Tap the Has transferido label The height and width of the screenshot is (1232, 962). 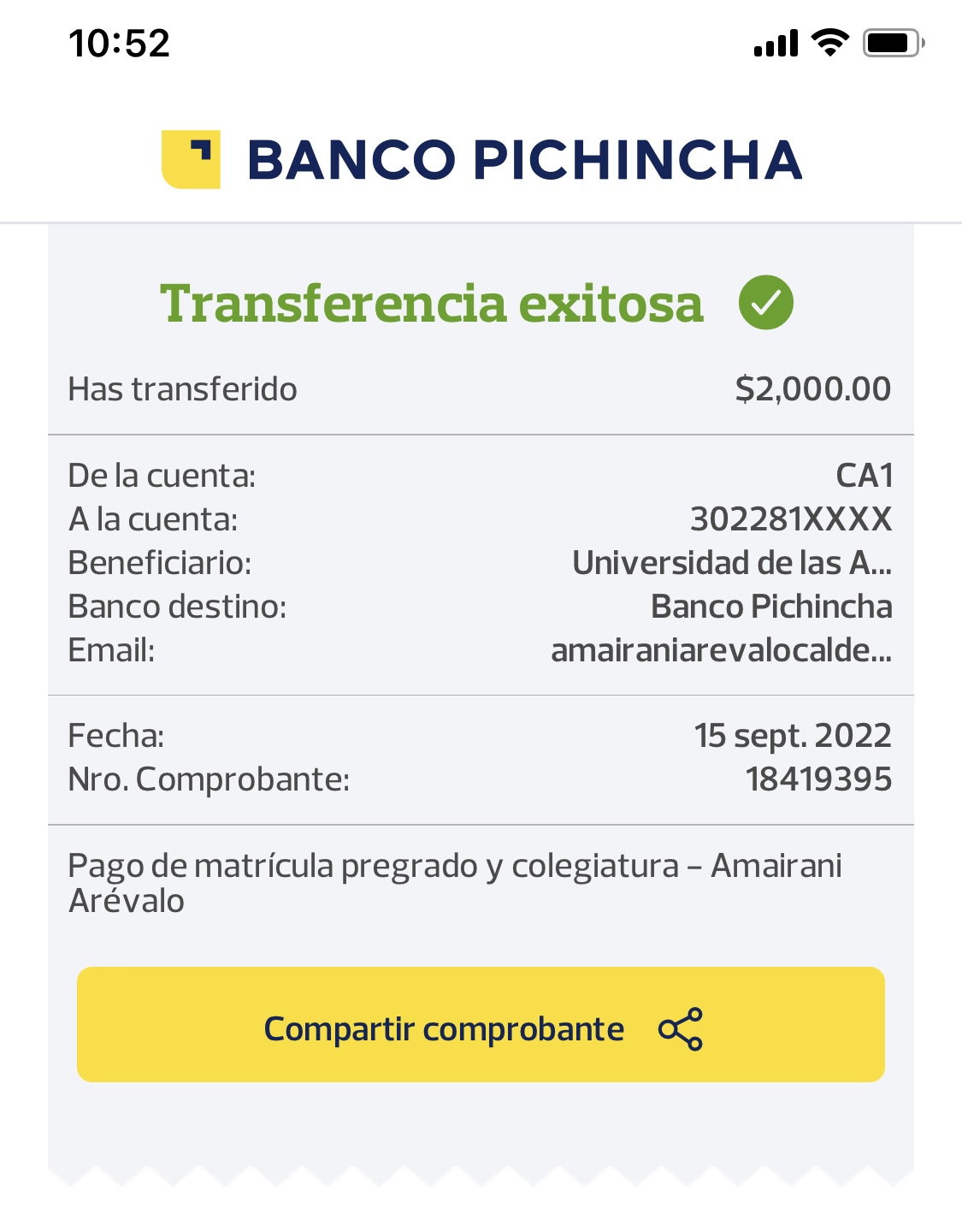(x=182, y=389)
